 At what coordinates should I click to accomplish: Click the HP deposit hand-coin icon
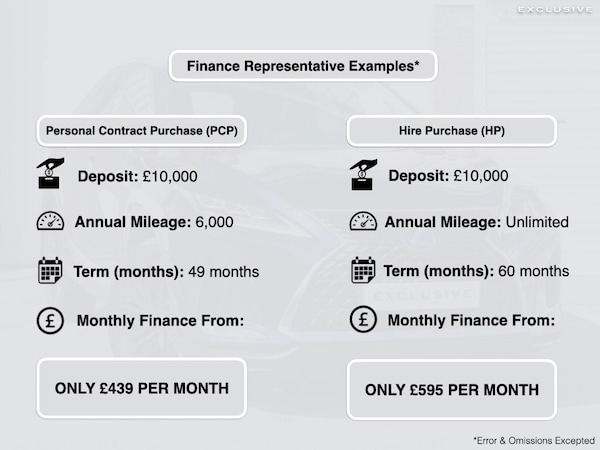click(x=363, y=172)
